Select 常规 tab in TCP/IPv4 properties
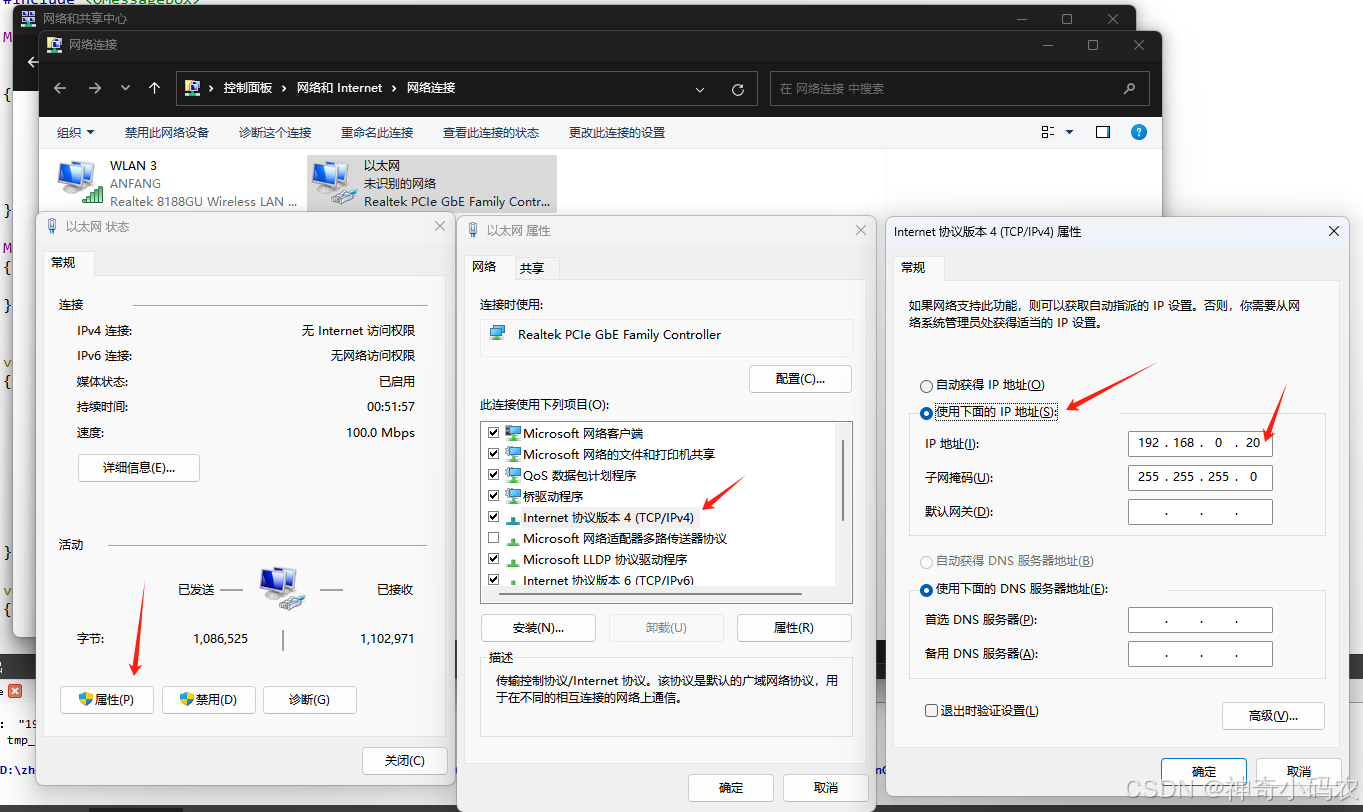The image size is (1363, 812). [x=913, y=267]
